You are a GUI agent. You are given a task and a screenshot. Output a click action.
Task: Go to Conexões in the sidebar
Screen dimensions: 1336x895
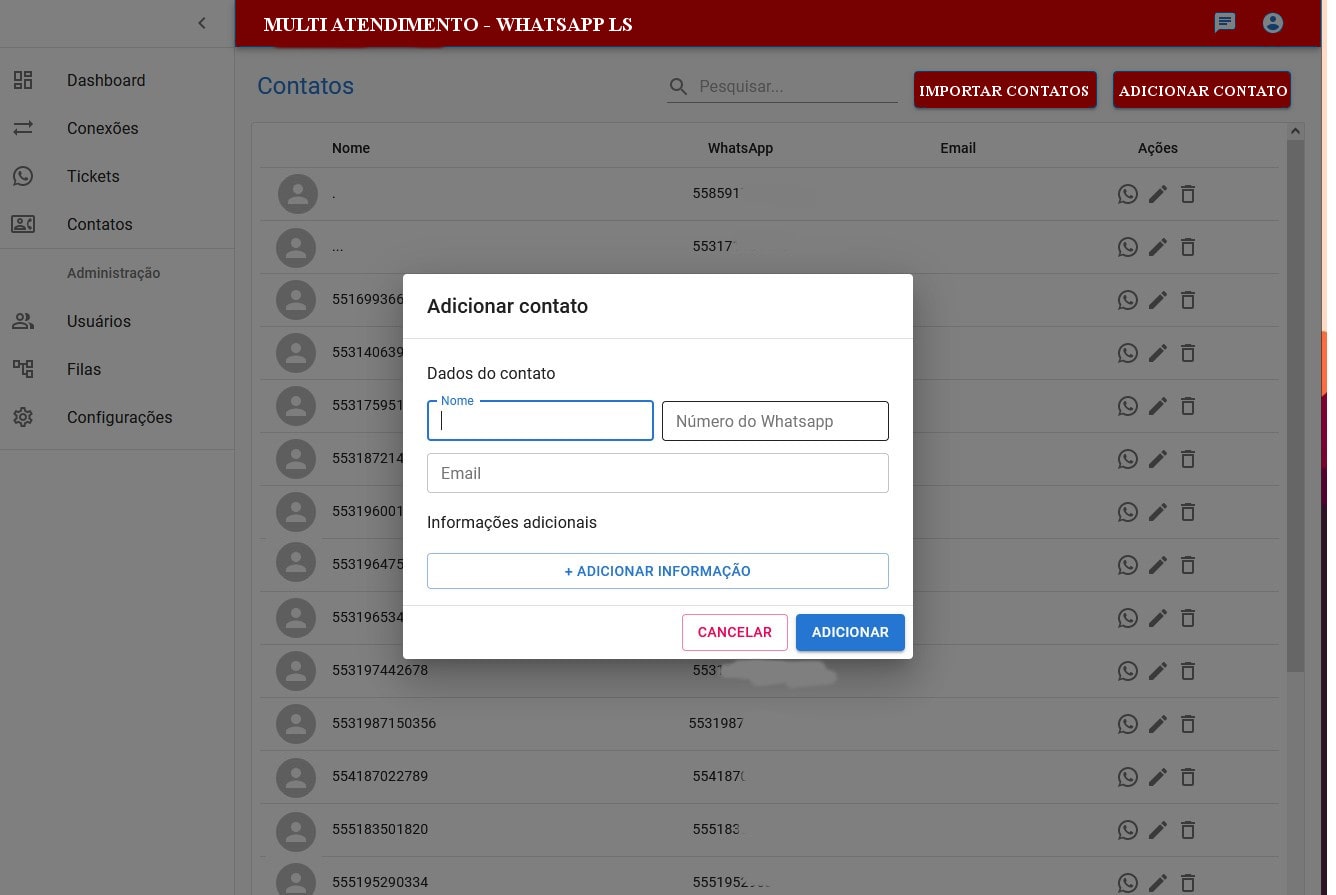pyautogui.click(x=117, y=128)
